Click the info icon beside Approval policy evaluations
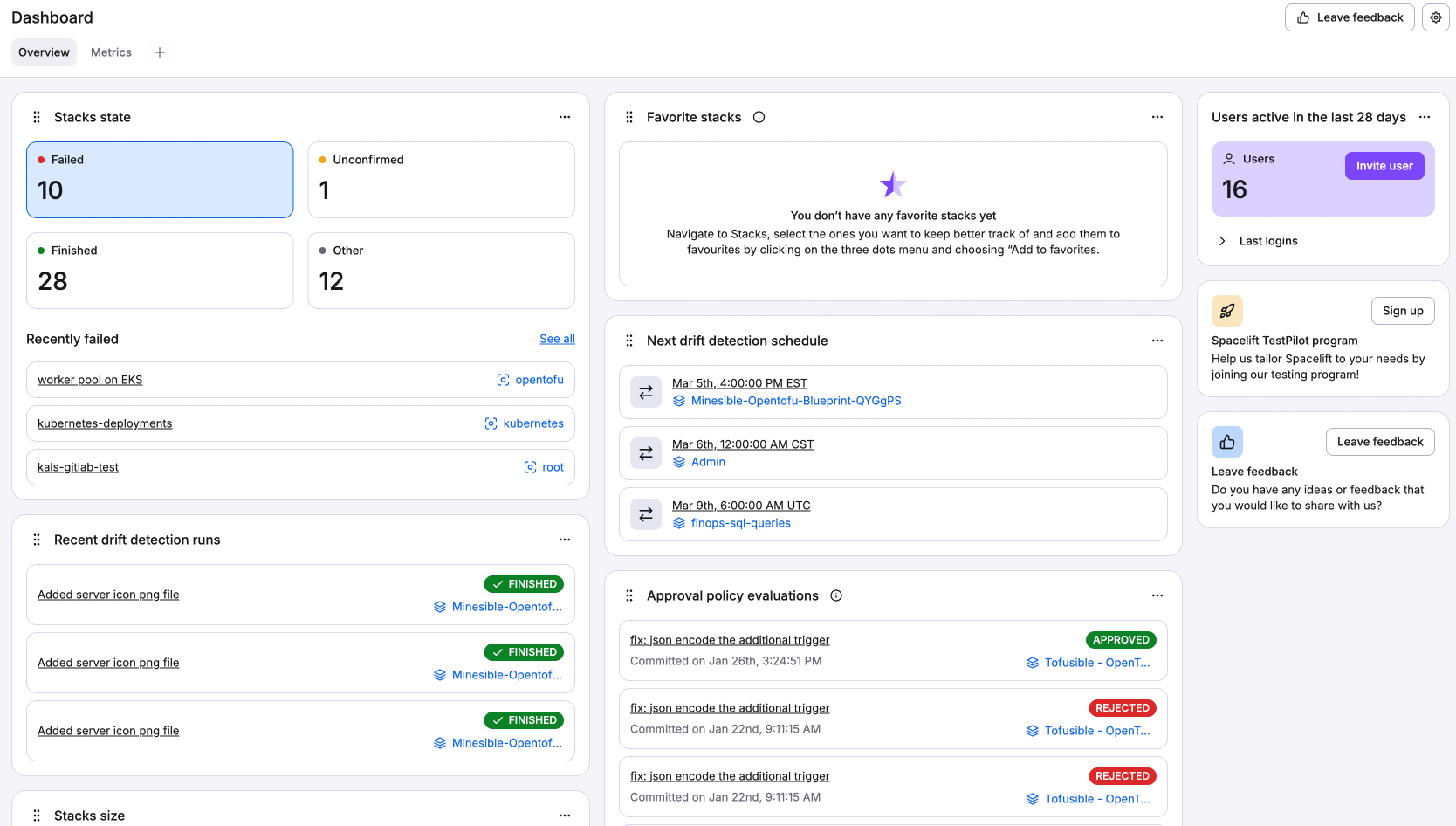Viewport: 1456px width, 826px height. pos(835,595)
